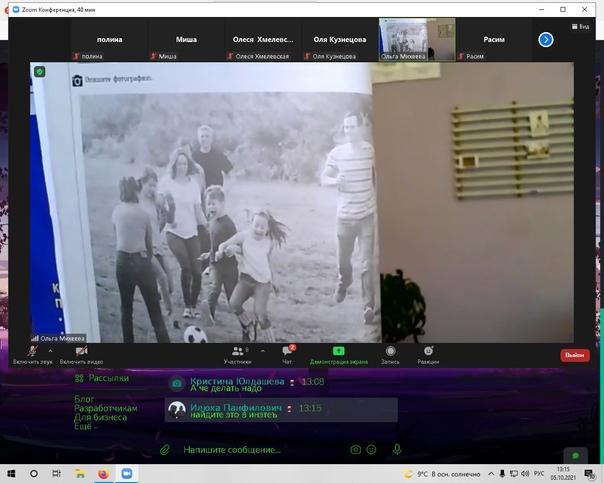
Task: Select Миша participant tile
Action: click(186, 40)
